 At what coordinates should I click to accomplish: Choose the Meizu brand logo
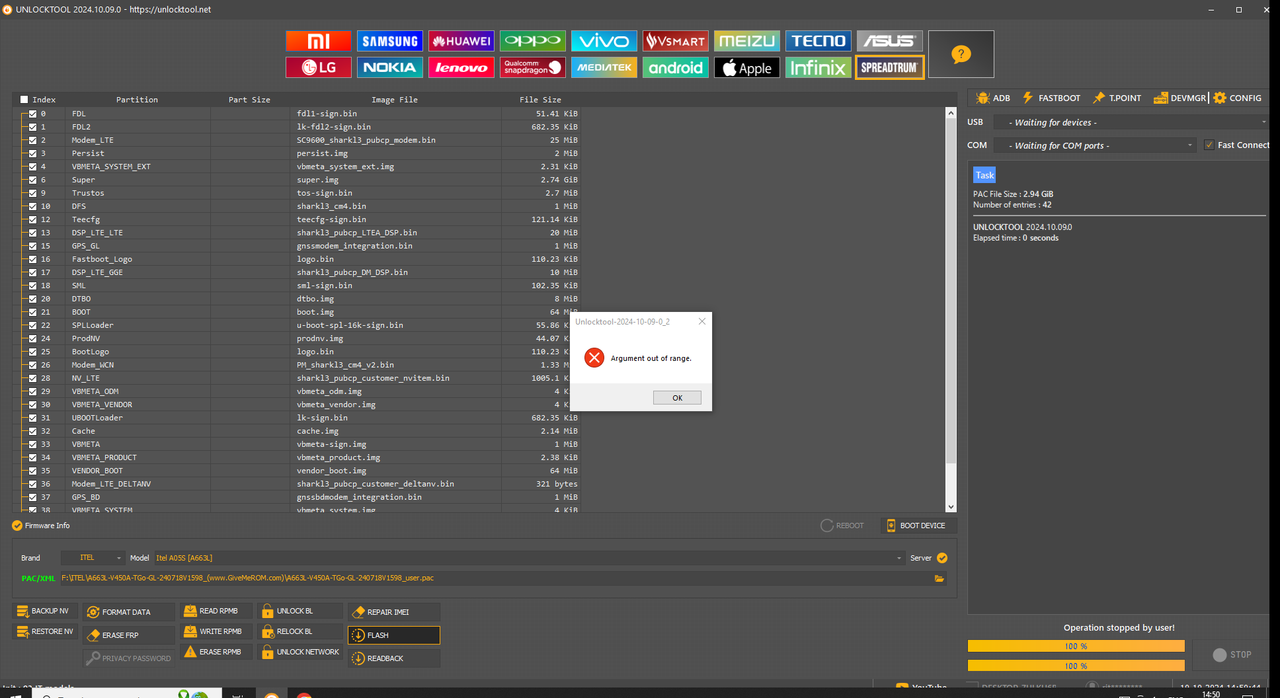click(747, 41)
